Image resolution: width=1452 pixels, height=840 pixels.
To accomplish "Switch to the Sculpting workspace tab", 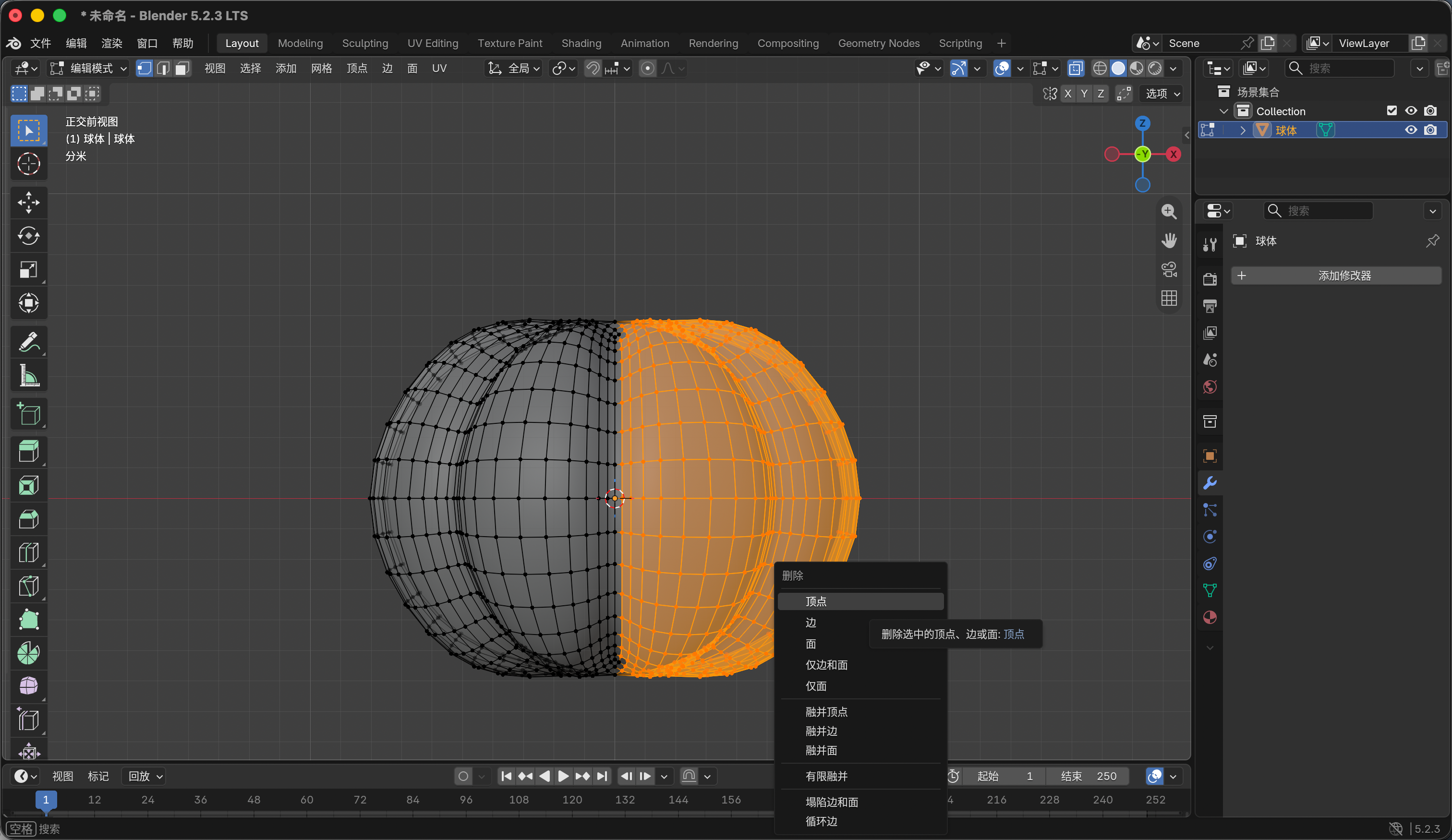I will point(365,43).
